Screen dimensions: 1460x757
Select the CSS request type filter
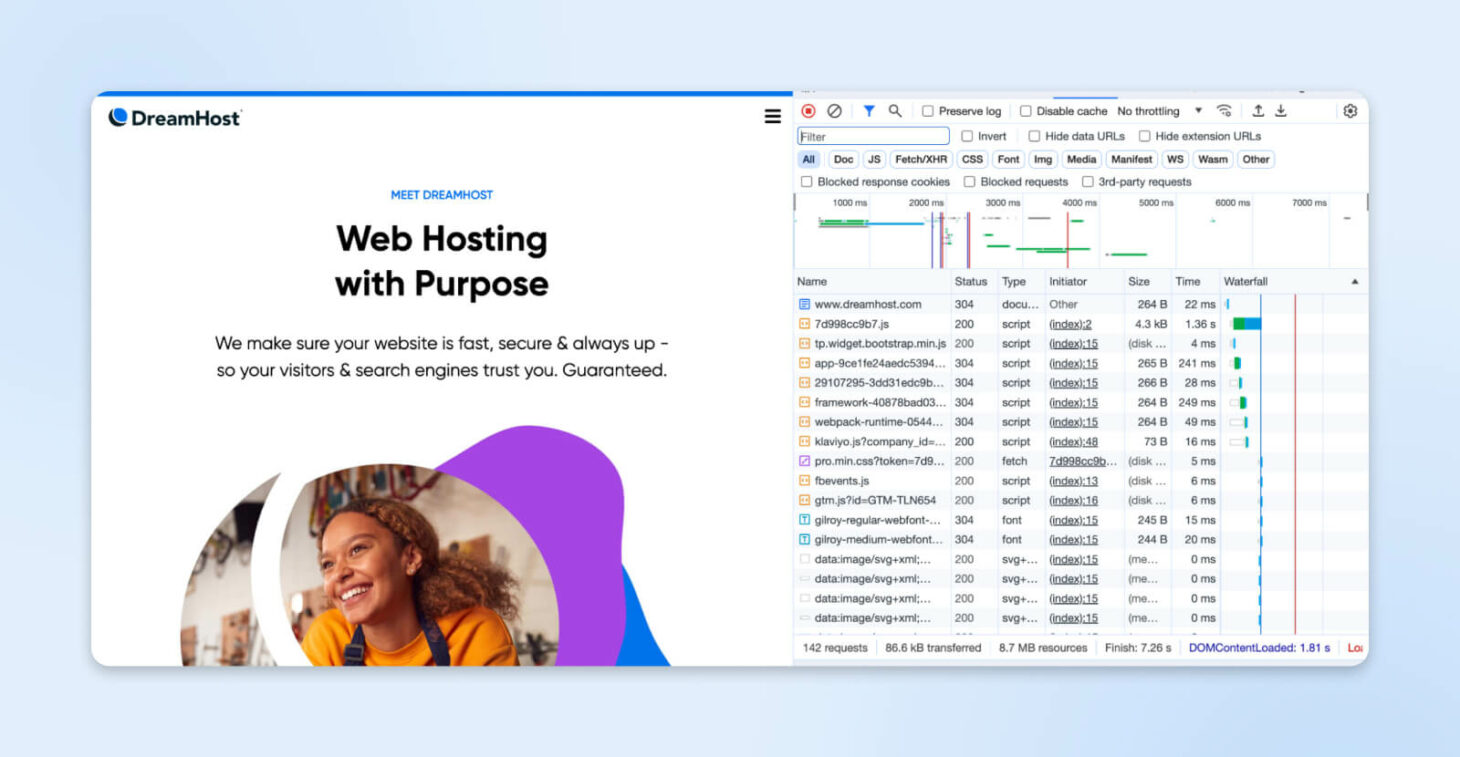972,159
